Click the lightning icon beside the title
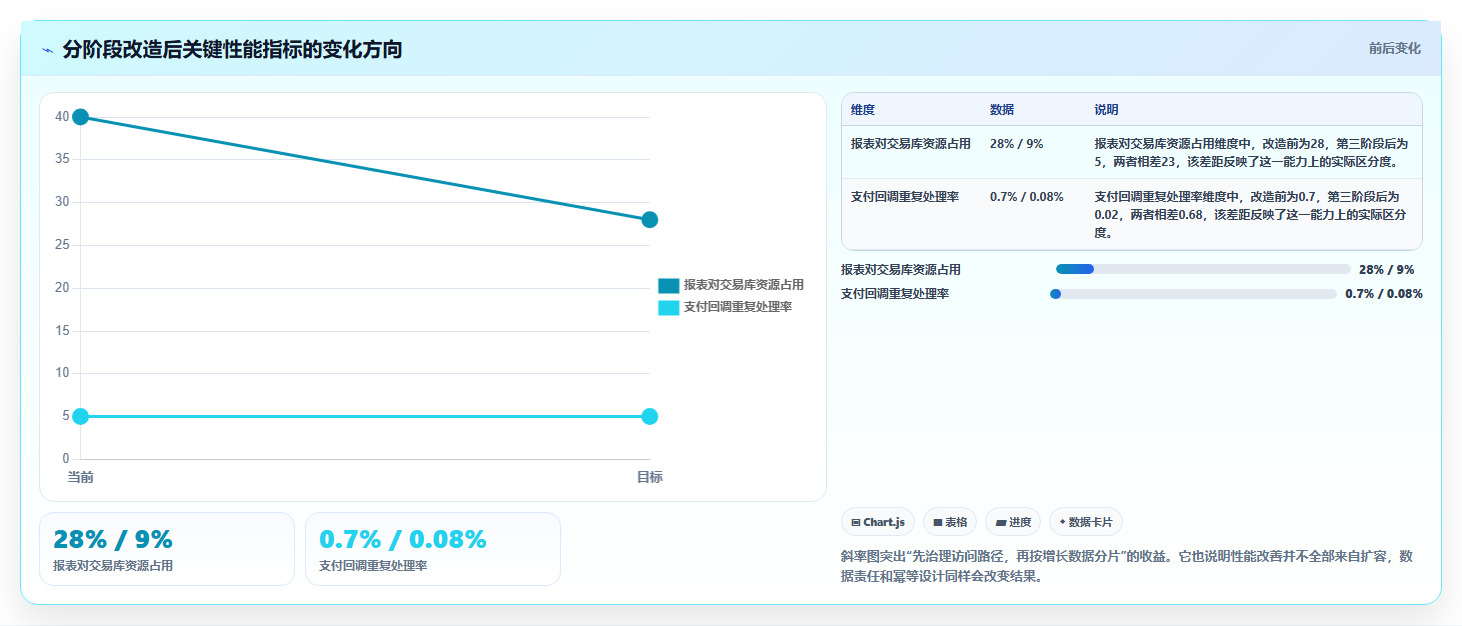This screenshot has width=1462, height=626. 48,50
